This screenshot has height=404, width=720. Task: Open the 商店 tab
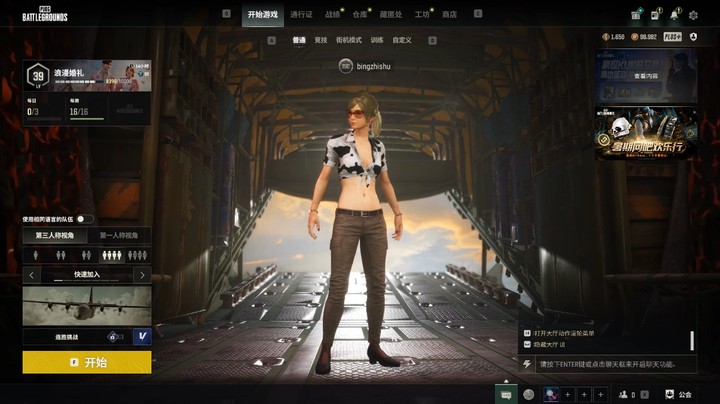450,15
